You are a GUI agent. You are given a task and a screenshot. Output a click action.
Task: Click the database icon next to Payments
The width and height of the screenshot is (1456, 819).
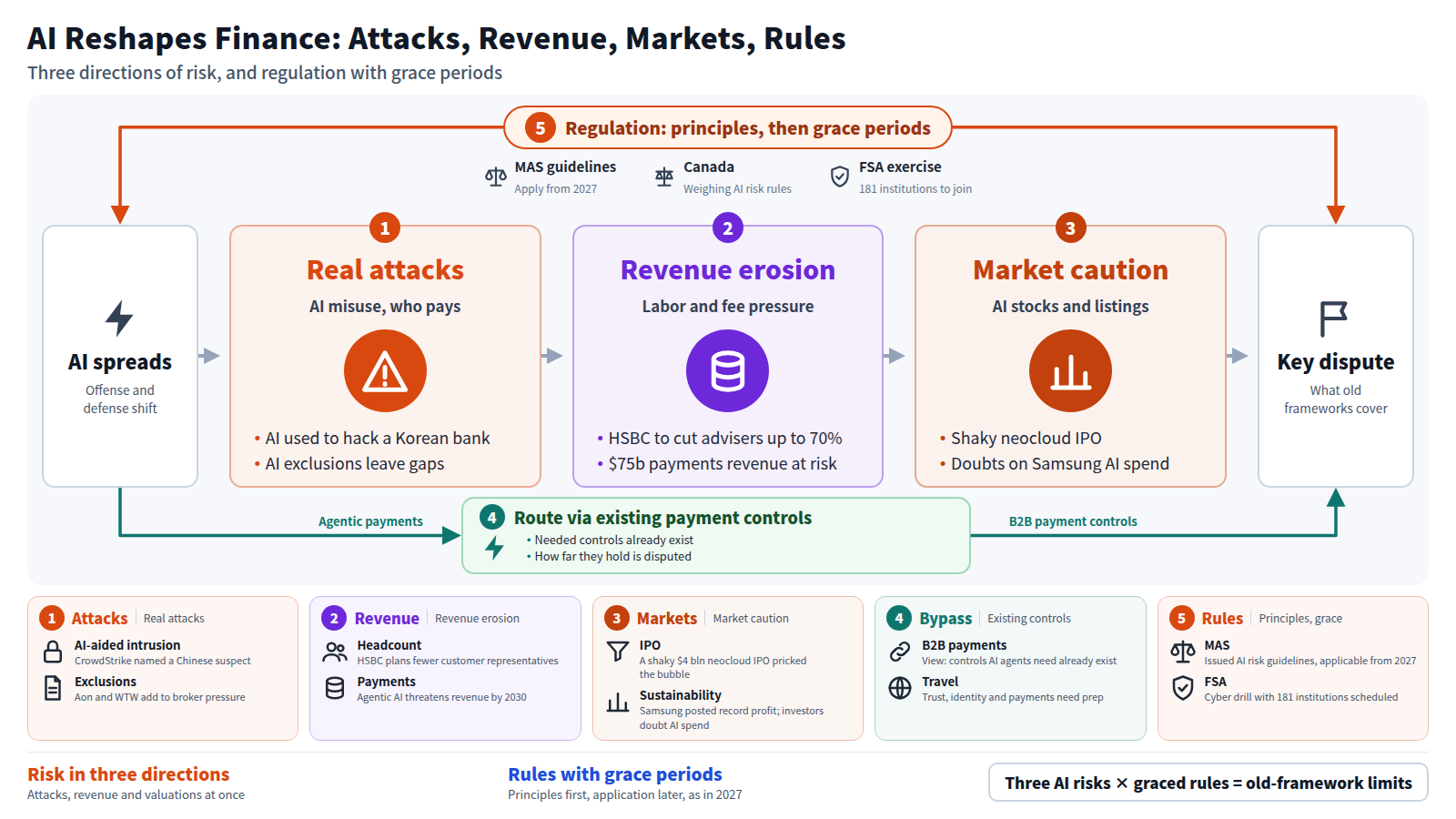click(335, 688)
